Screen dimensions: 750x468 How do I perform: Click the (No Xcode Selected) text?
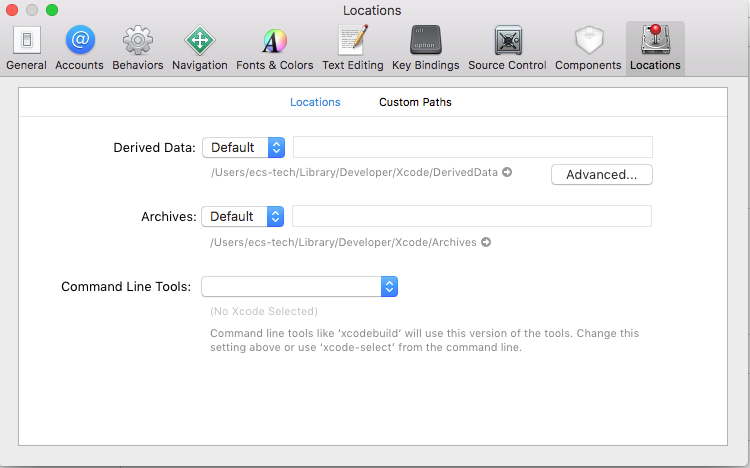pyautogui.click(x=264, y=312)
